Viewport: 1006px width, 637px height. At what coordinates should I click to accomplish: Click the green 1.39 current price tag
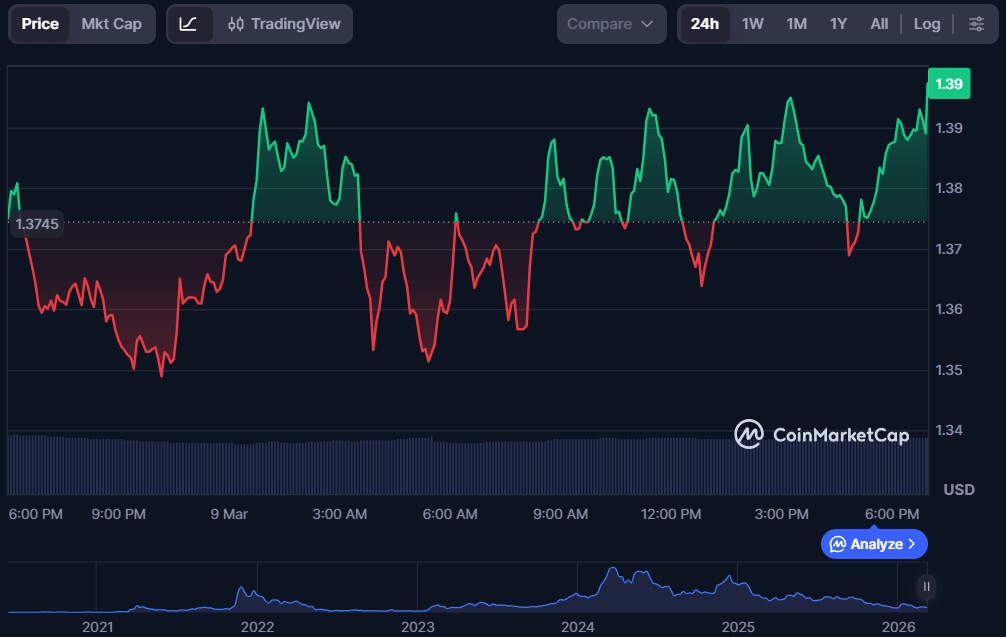pyautogui.click(x=948, y=84)
